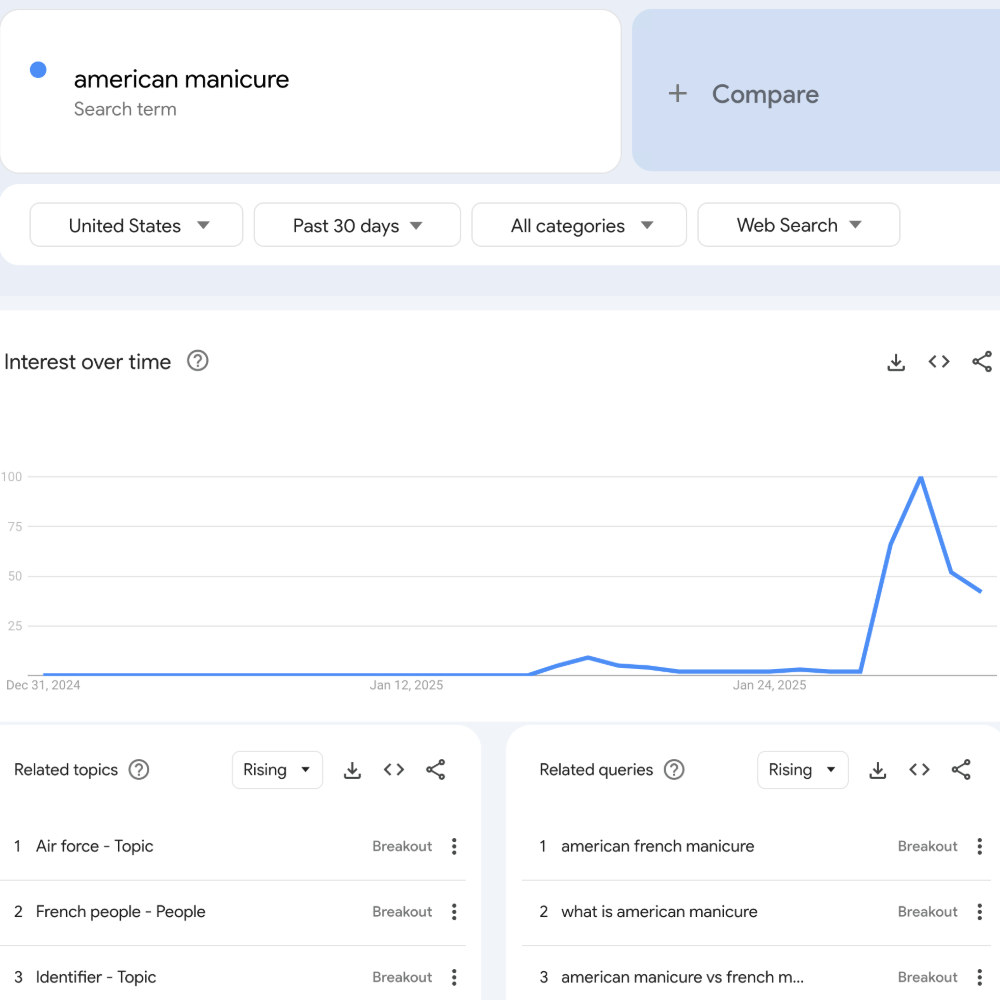Select the what is american manicure query
The image size is (1000, 1000).
click(658, 911)
